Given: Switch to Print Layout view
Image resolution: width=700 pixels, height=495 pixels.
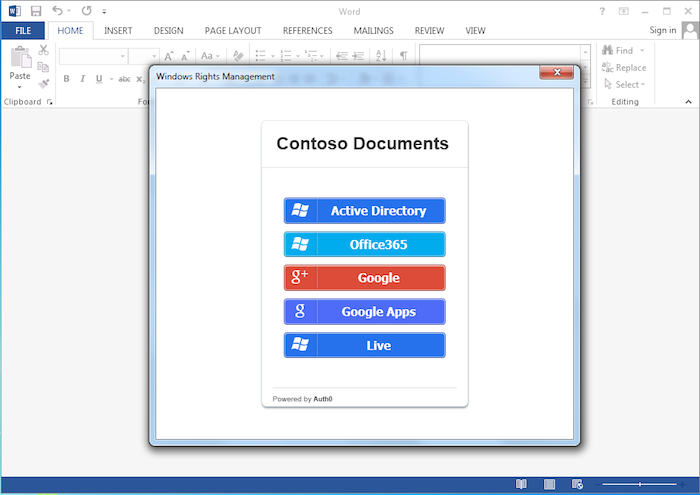Looking at the screenshot, I should [x=550, y=484].
